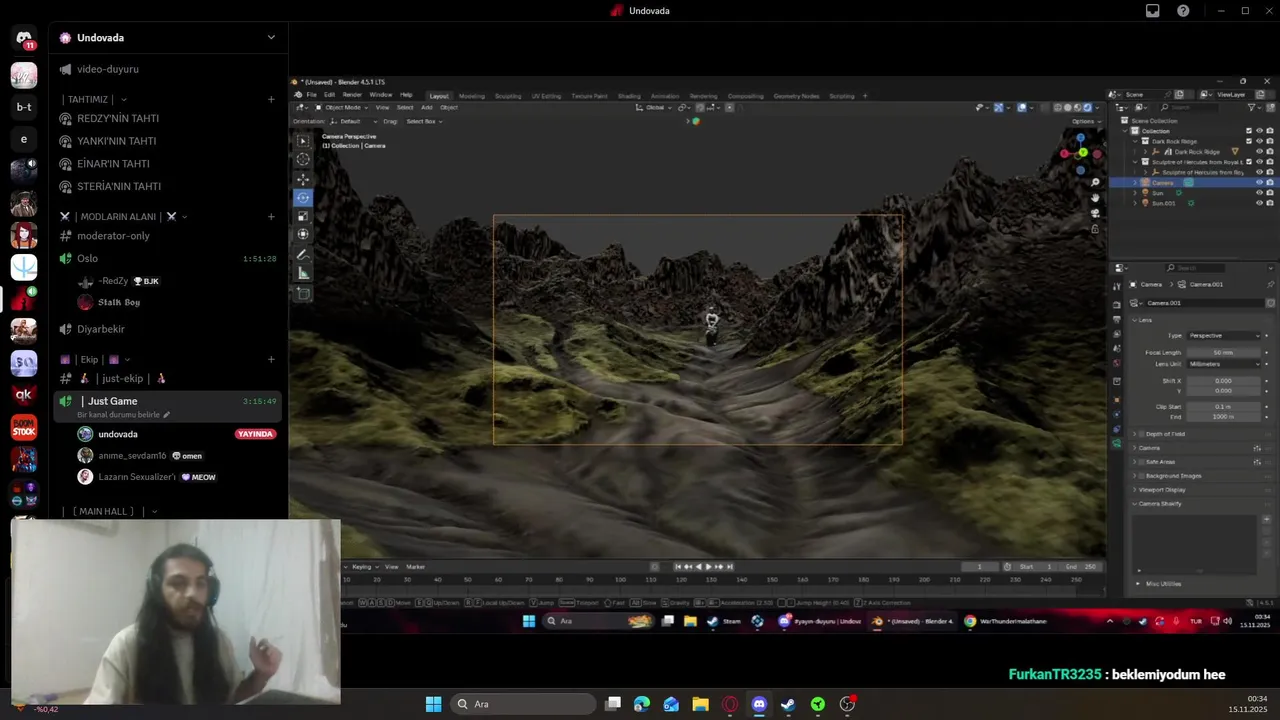Image resolution: width=1280 pixels, height=720 pixels.
Task: Select the Annotate tool in Blender toolbar
Action: click(303, 255)
